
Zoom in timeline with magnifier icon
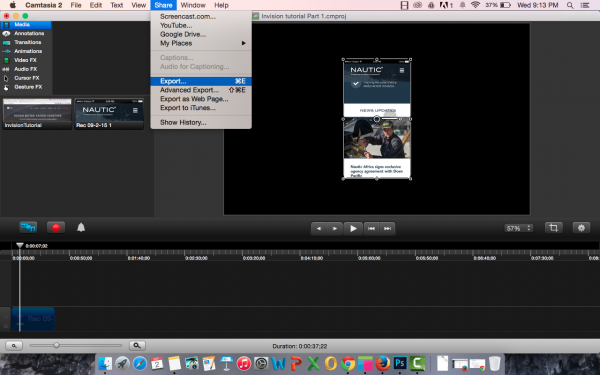pyautogui.click(x=137, y=345)
